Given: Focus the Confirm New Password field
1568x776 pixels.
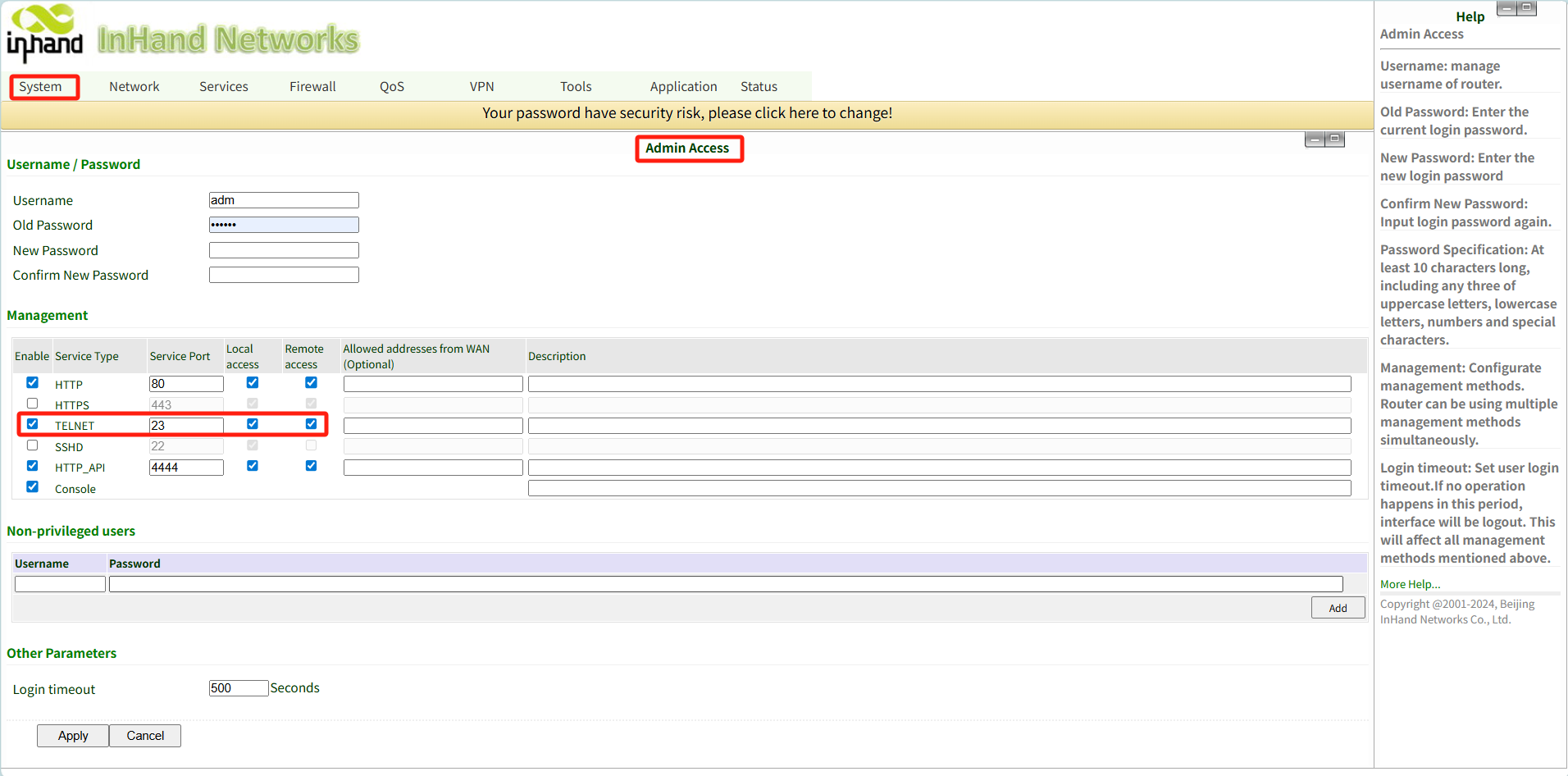Looking at the screenshot, I should (x=284, y=275).
